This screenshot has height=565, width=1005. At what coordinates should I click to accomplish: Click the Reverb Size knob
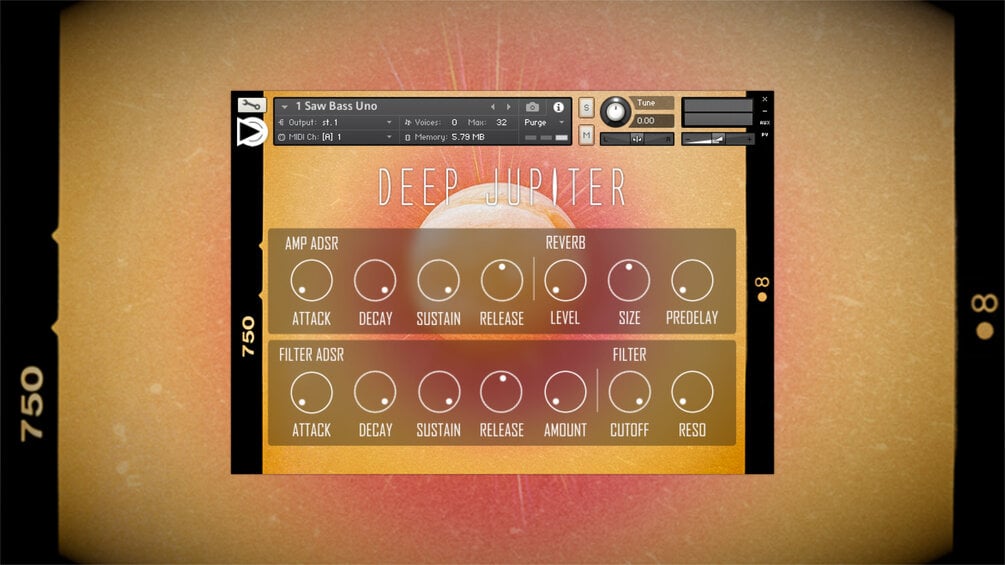(629, 281)
